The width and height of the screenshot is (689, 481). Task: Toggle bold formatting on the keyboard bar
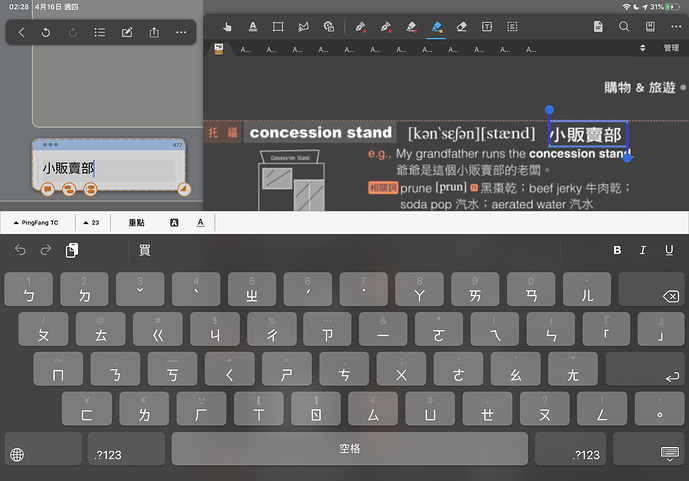617,250
